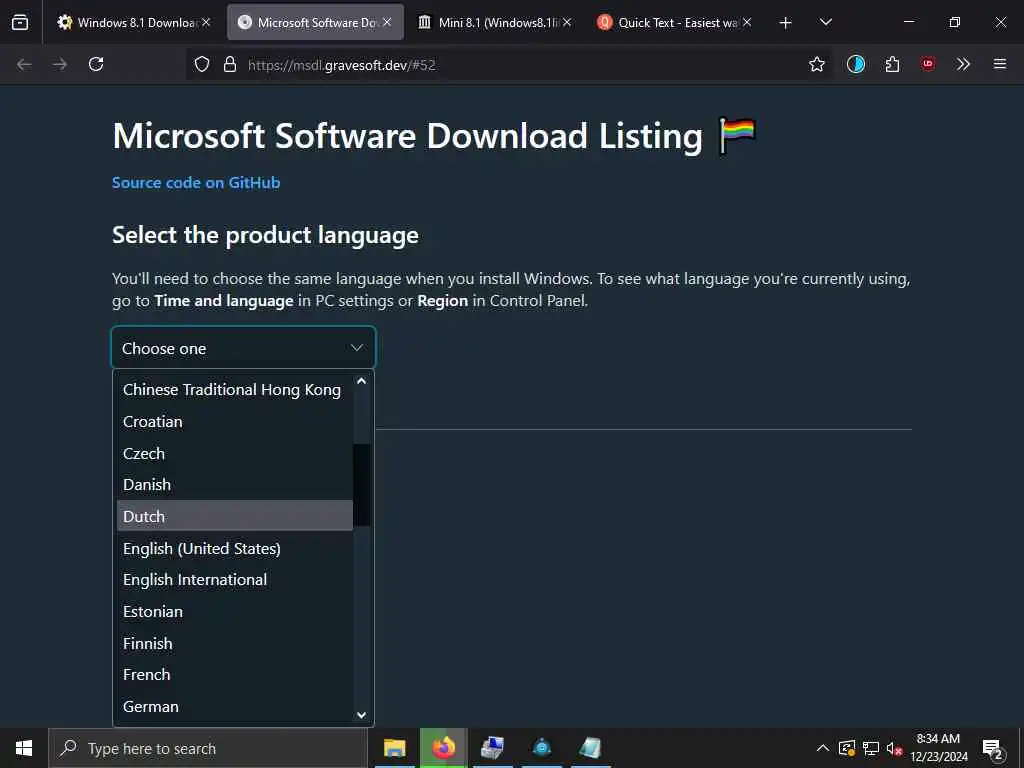Open the security warning tray icon
The image size is (1024, 768).
[847, 748]
